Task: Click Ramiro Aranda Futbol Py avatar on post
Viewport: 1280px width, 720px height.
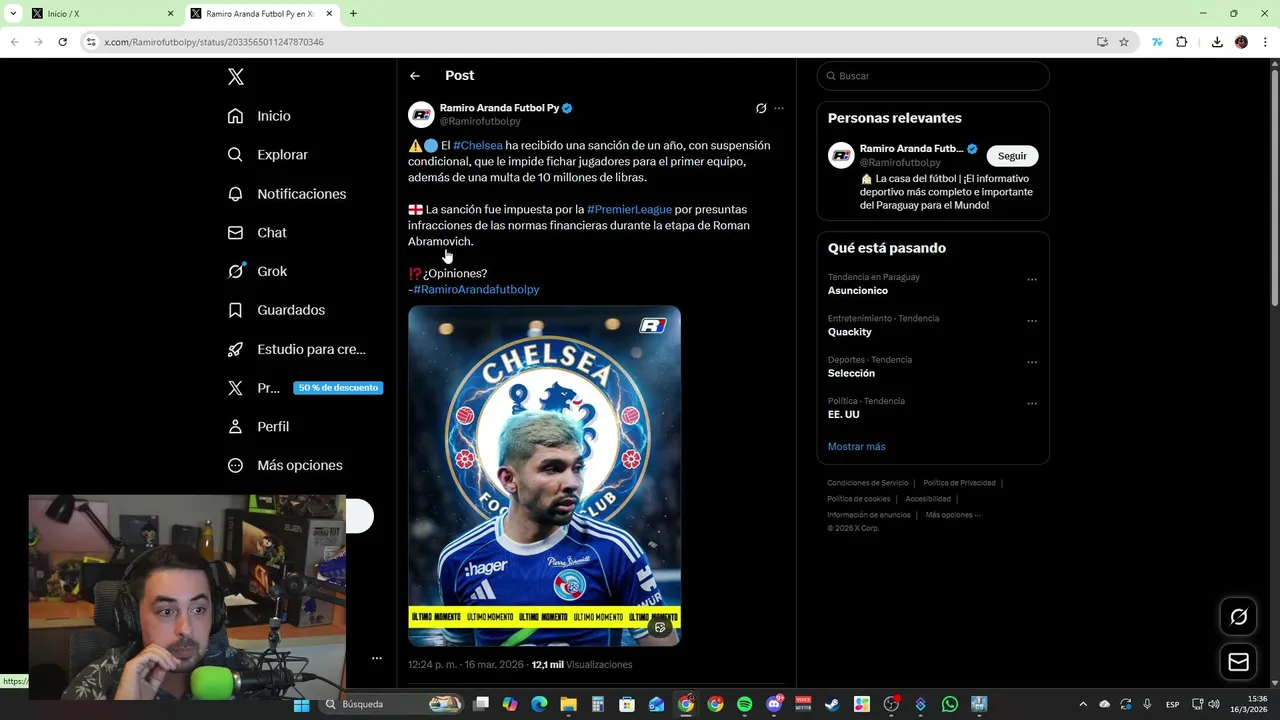Action: (421, 115)
